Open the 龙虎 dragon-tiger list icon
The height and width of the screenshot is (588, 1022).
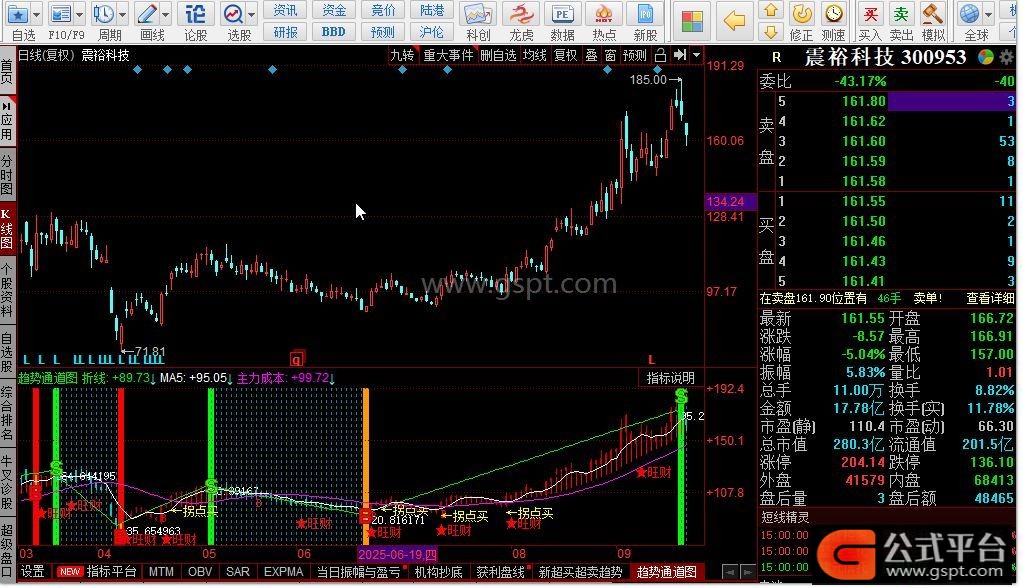(521, 20)
